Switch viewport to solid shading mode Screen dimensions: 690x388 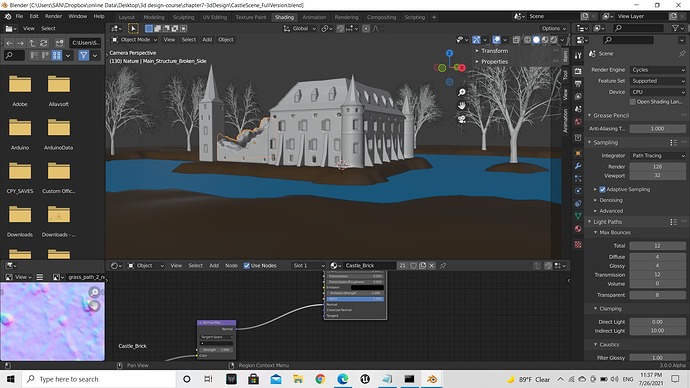point(536,40)
